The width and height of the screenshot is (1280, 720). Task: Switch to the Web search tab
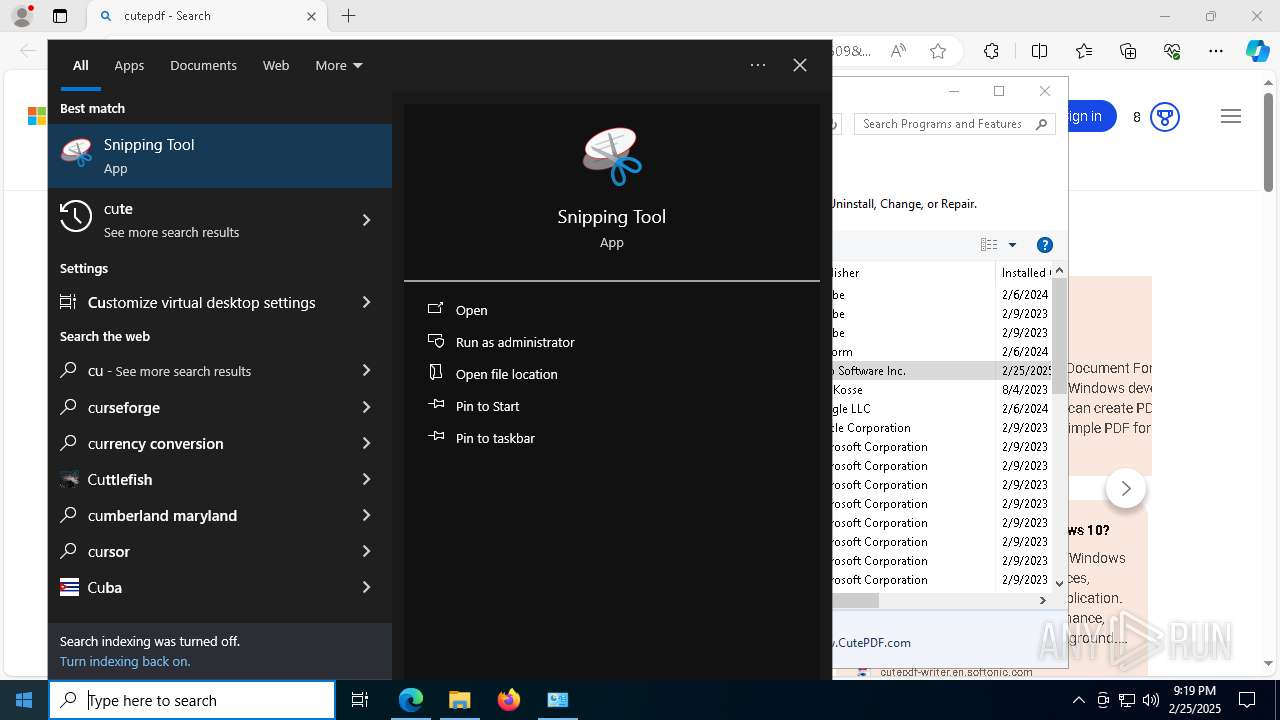point(276,65)
